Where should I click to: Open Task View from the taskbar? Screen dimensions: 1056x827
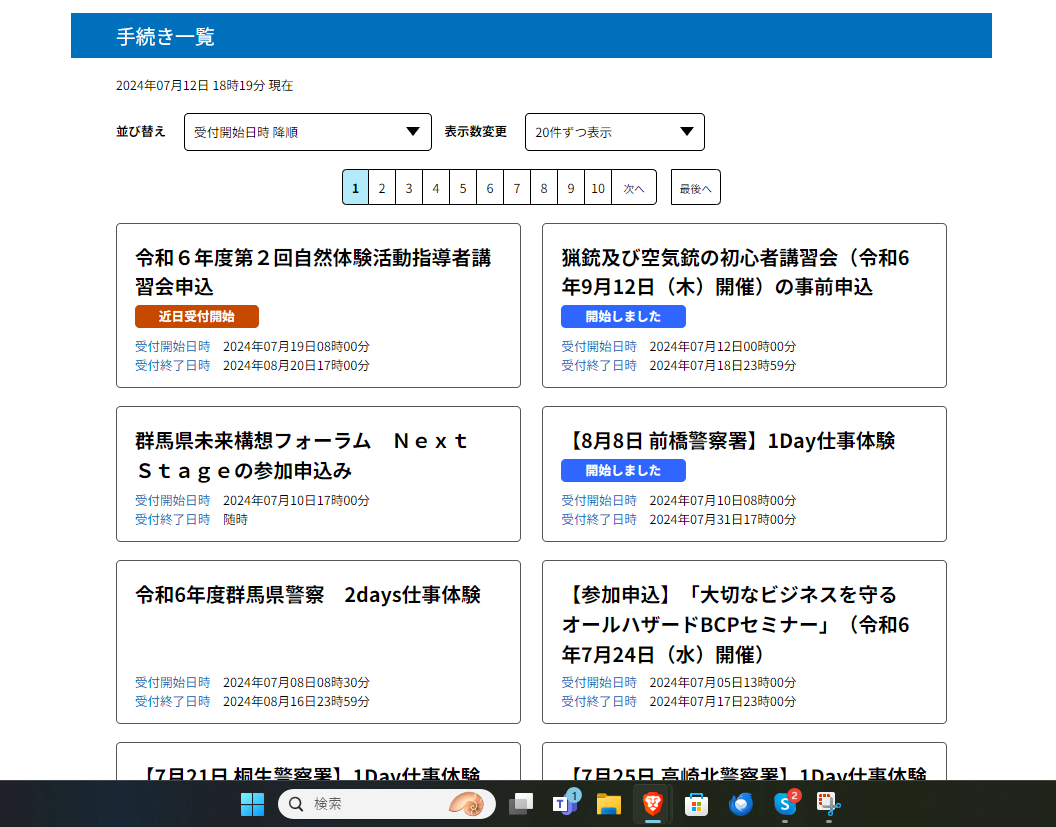click(x=520, y=804)
